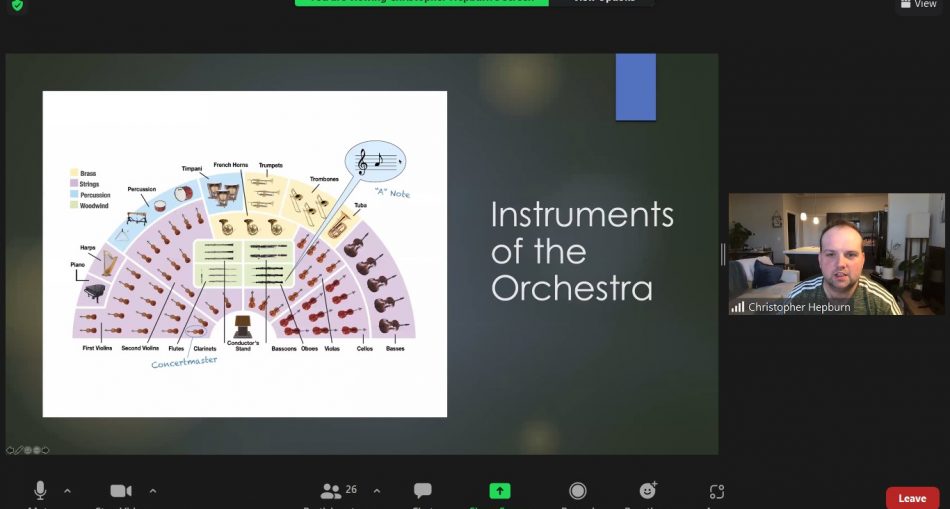950x509 pixels.
Task: Toggle the video camera off
Action: click(121, 491)
